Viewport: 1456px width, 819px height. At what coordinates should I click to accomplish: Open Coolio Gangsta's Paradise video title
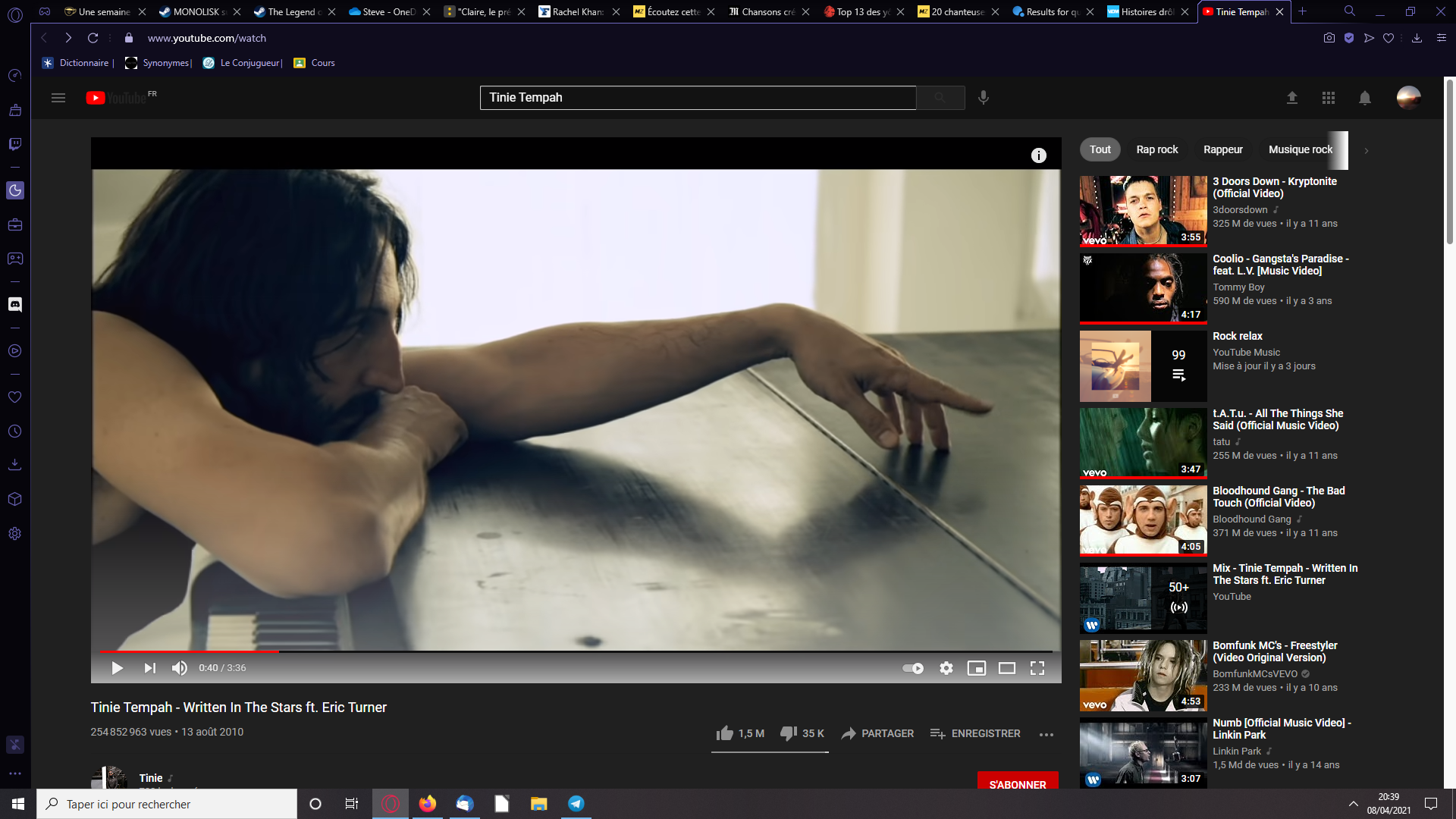(x=1281, y=265)
